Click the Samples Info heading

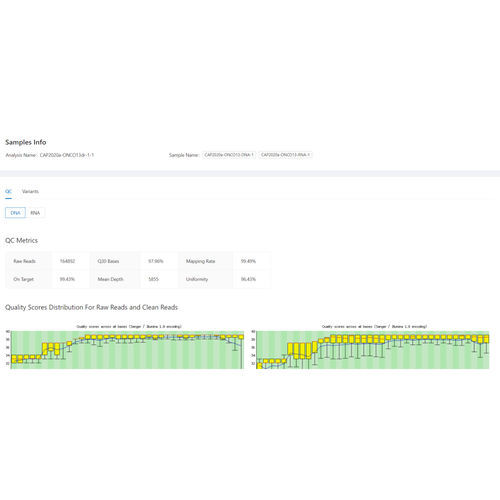(26, 142)
